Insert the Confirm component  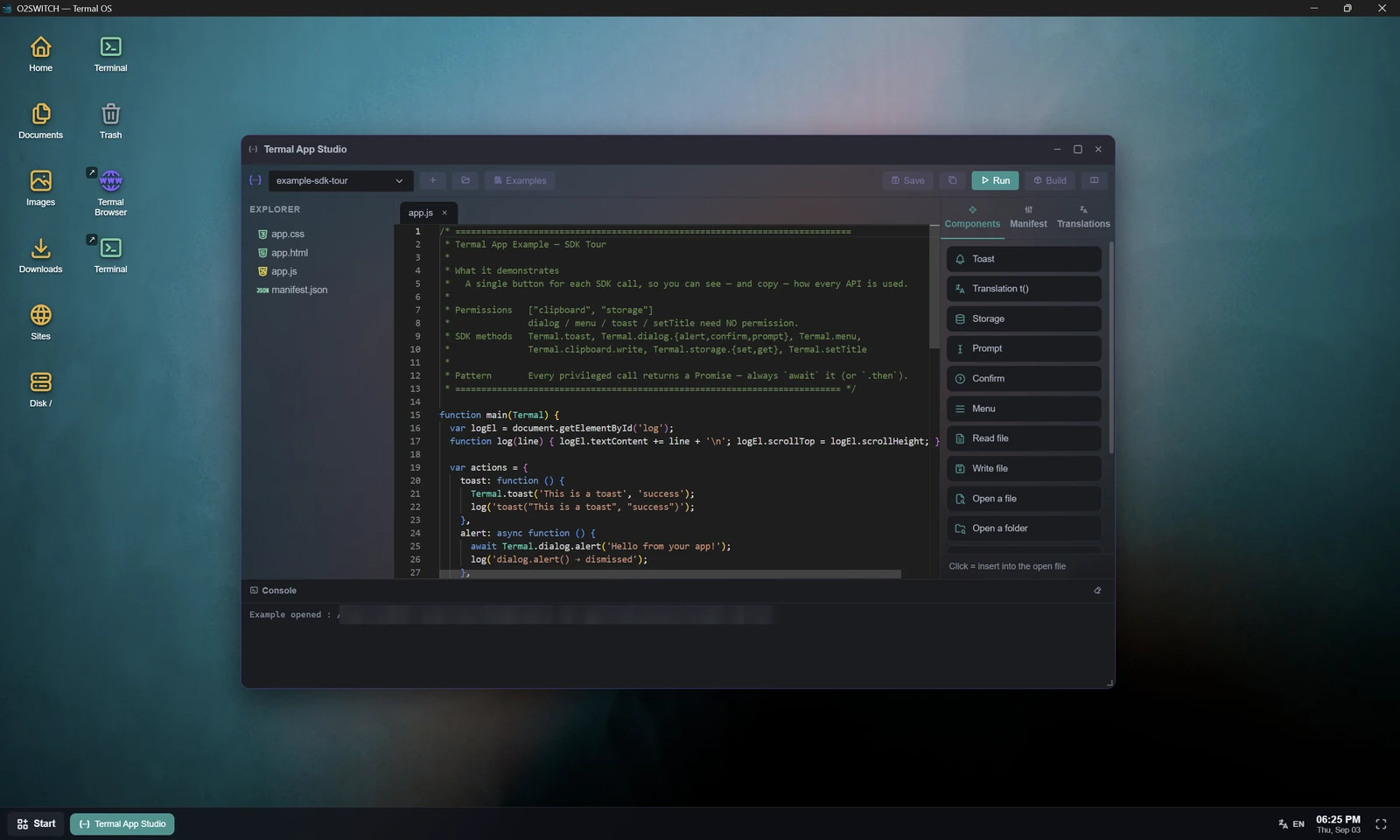coord(1024,379)
